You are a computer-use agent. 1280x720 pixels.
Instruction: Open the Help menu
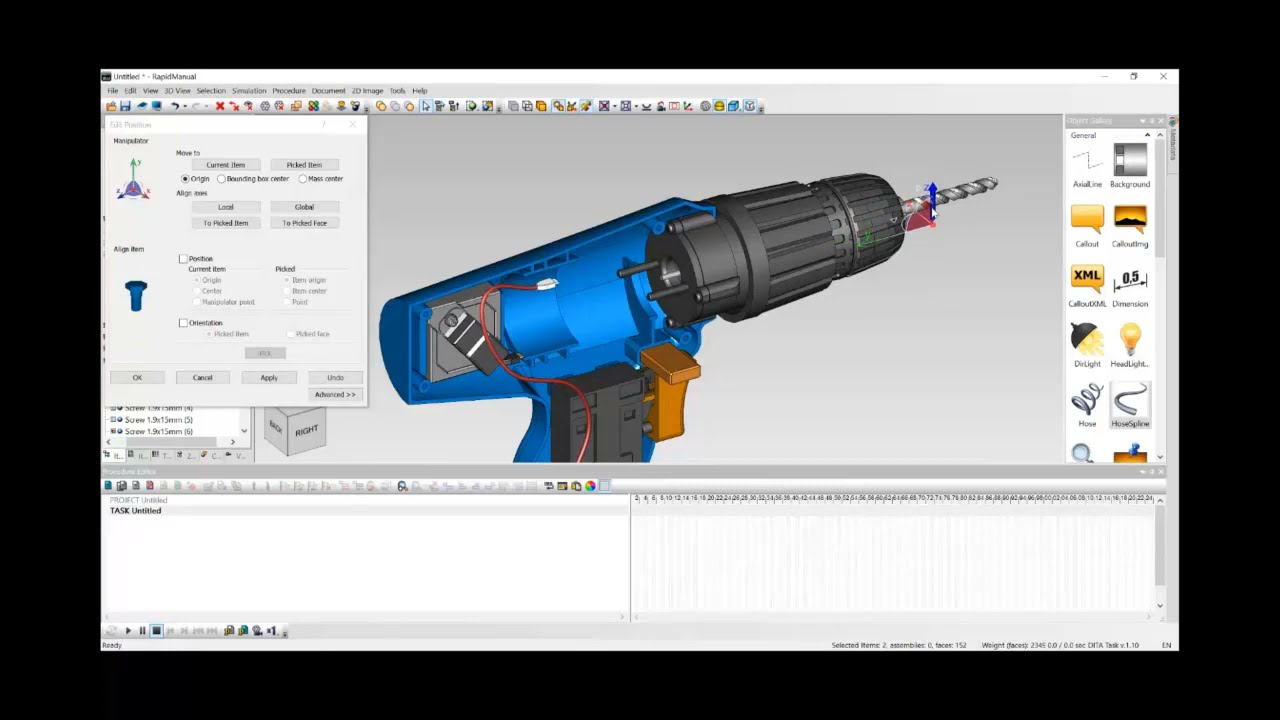point(420,91)
